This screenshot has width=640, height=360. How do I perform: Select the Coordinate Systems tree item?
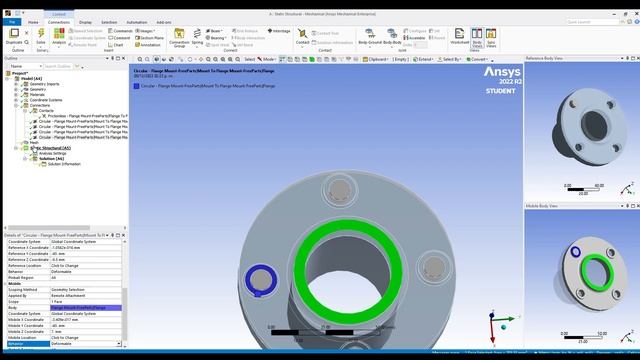coord(46,100)
